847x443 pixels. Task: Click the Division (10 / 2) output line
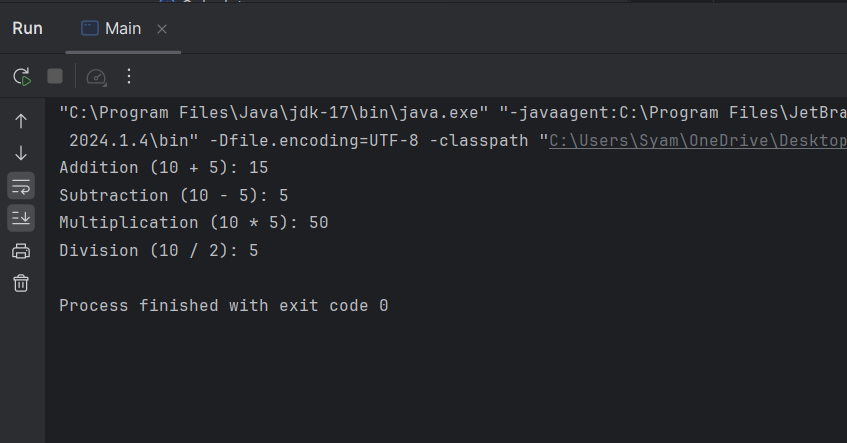[x=159, y=250]
